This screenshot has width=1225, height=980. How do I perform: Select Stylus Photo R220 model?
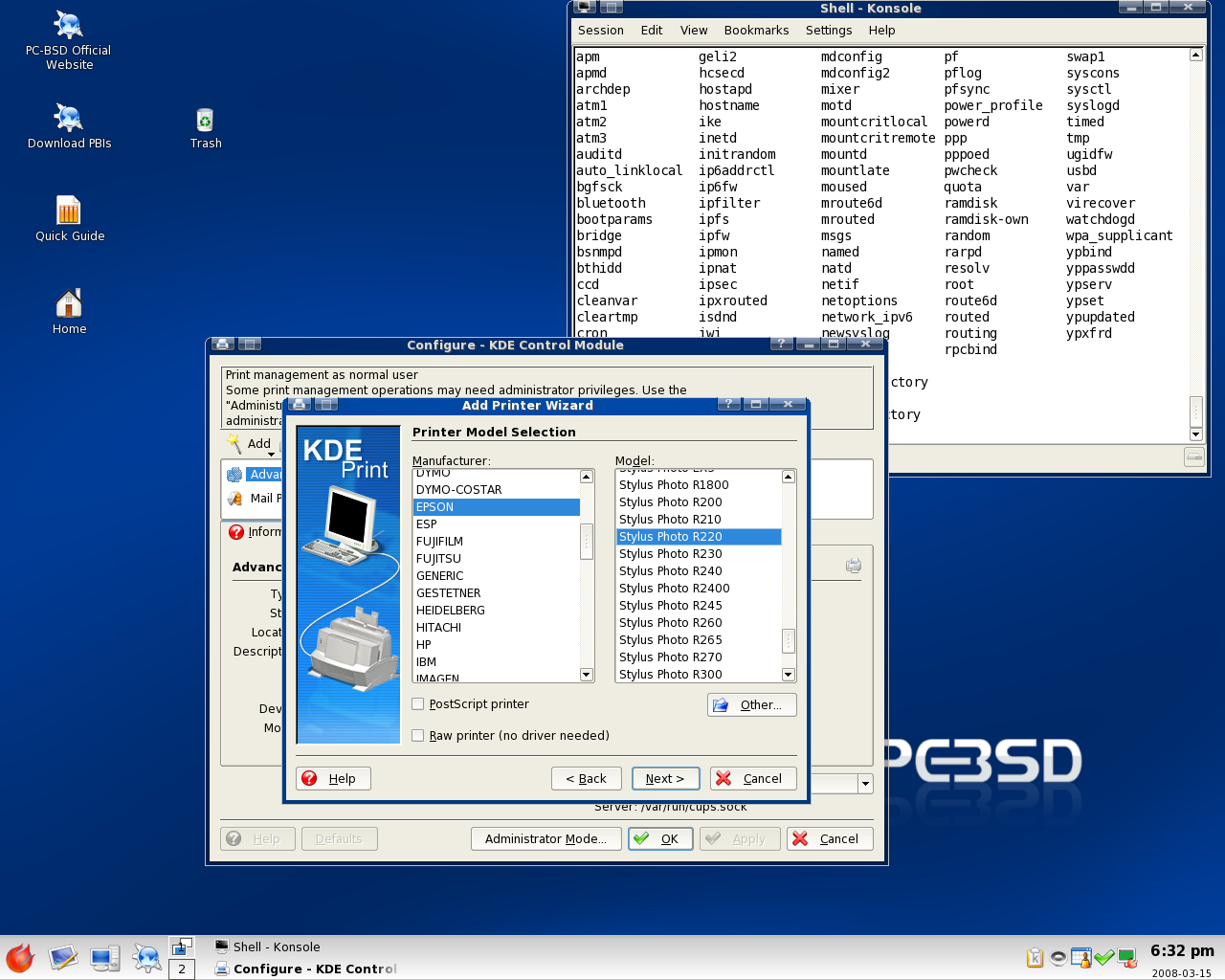click(x=699, y=537)
